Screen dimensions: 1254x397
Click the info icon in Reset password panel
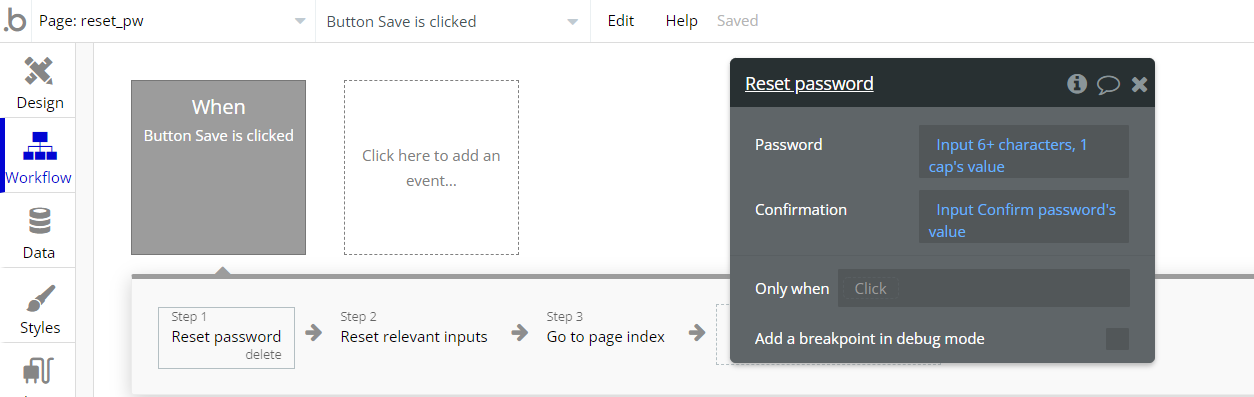(x=1077, y=84)
